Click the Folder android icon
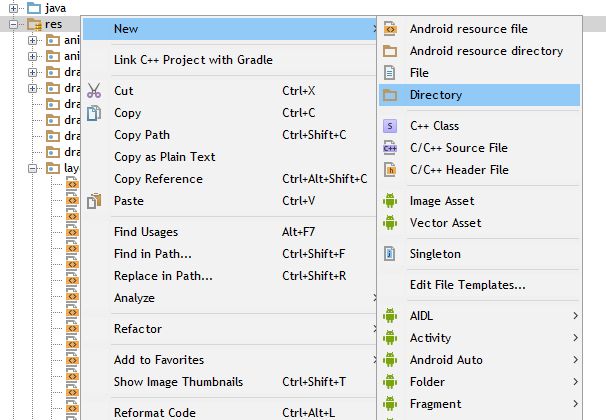 [x=390, y=382]
